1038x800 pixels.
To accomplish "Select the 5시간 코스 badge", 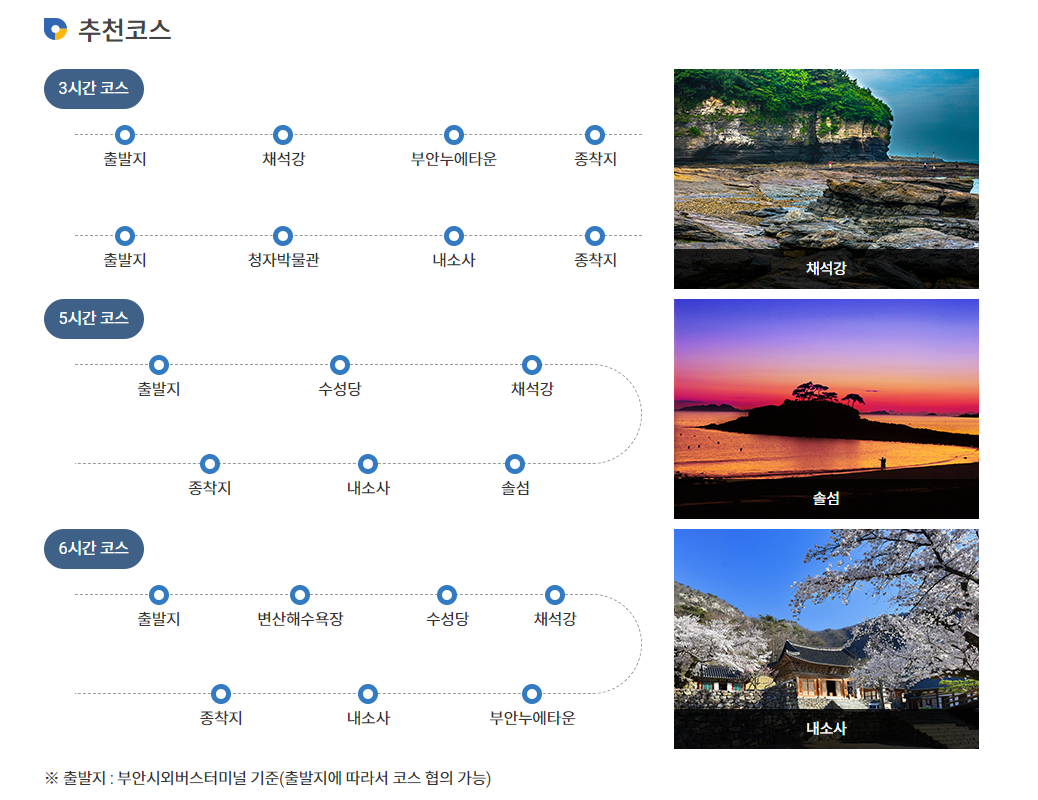I will (x=94, y=319).
